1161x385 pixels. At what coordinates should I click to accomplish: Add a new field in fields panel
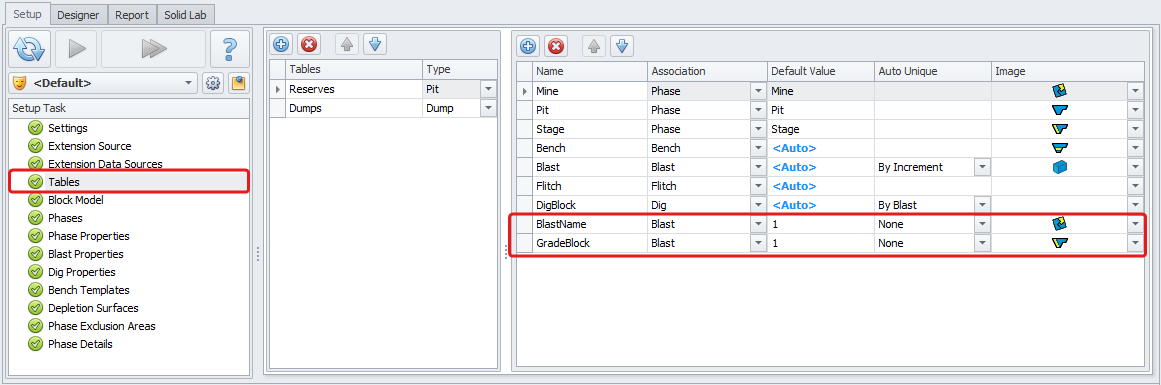(x=528, y=46)
